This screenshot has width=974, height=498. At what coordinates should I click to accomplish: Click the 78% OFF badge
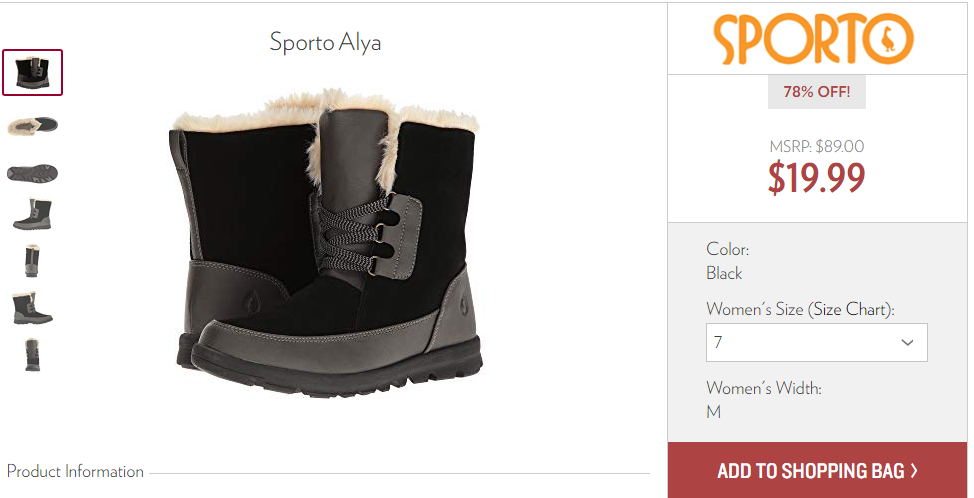click(816, 92)
